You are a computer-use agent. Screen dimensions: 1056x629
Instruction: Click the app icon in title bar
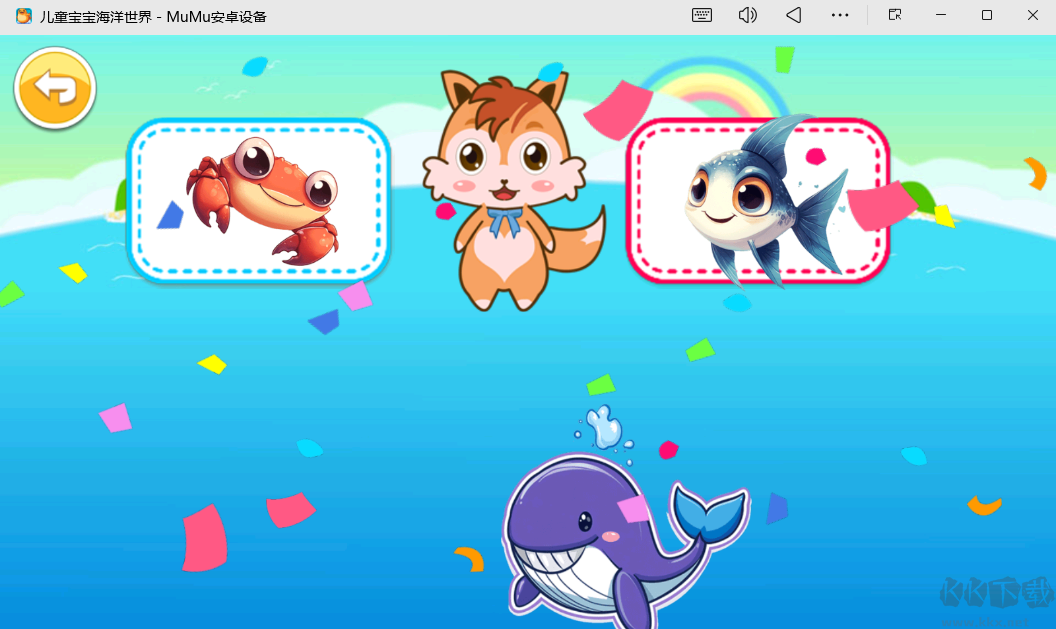click(23, 16)
